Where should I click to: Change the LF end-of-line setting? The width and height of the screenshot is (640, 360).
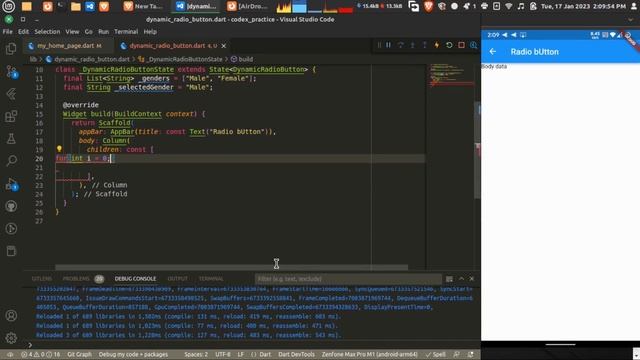[240, 354]
